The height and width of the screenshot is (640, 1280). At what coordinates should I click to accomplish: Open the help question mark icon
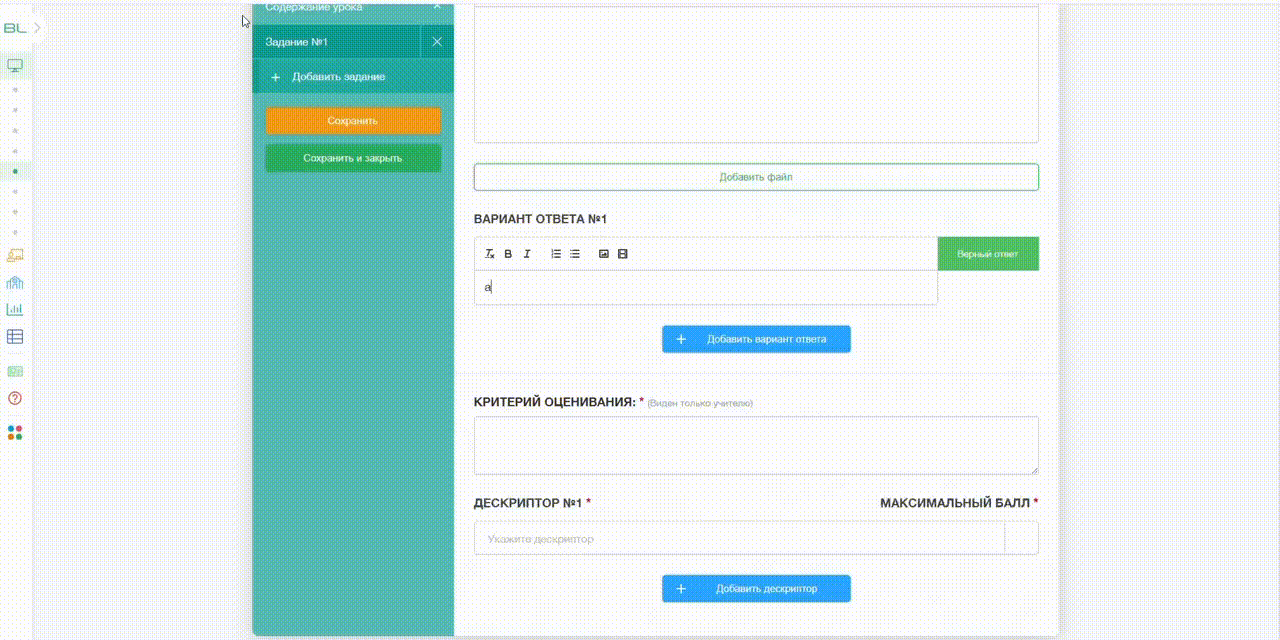15,398
